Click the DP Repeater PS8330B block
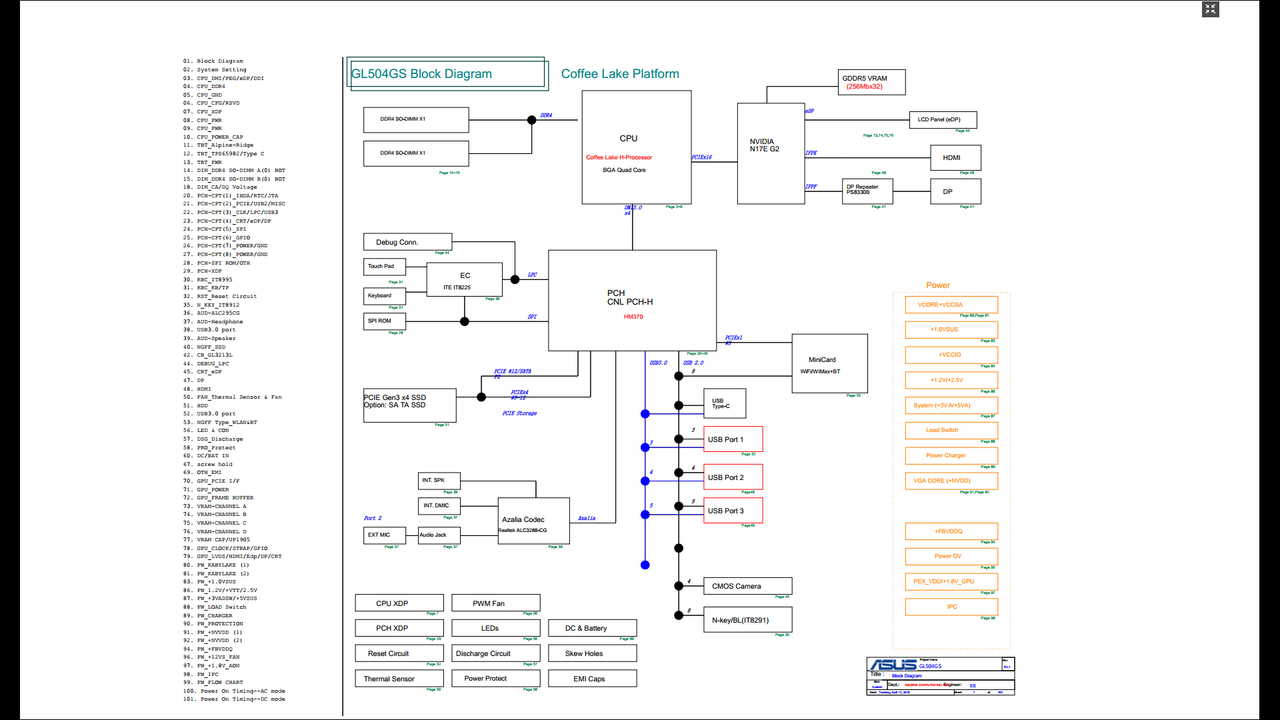 pos(868,191)
